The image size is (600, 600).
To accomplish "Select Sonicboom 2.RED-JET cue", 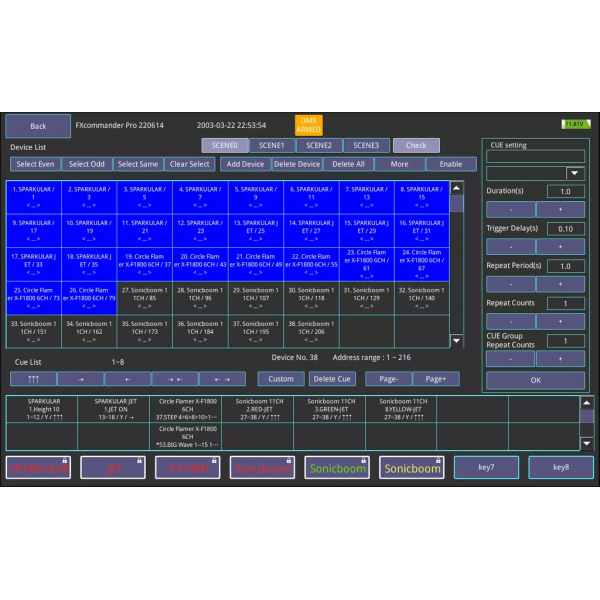I will click(x=257, y=409).
